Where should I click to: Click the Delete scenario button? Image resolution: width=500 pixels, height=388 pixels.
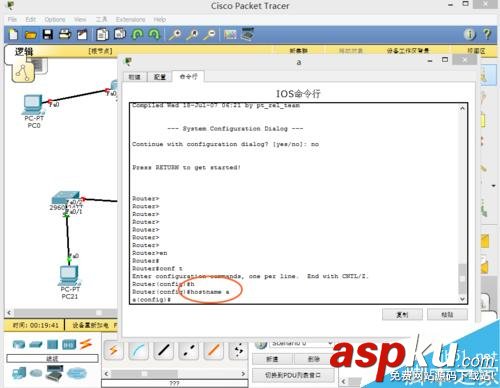coord(314,359)
